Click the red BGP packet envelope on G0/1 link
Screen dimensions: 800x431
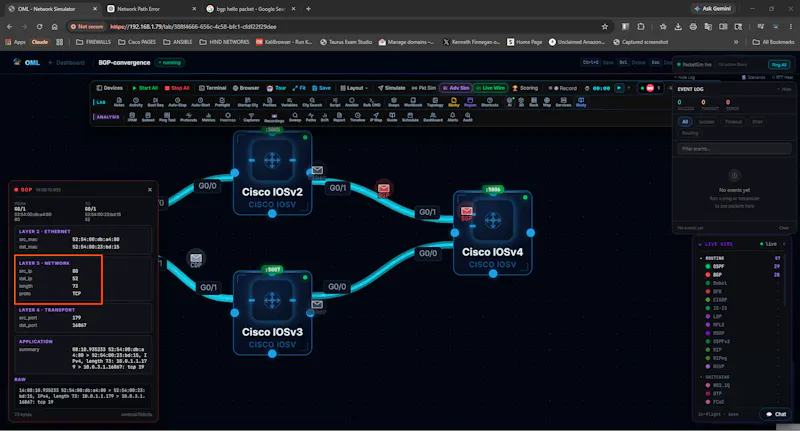pyautogui.click(x=384, y=188)
